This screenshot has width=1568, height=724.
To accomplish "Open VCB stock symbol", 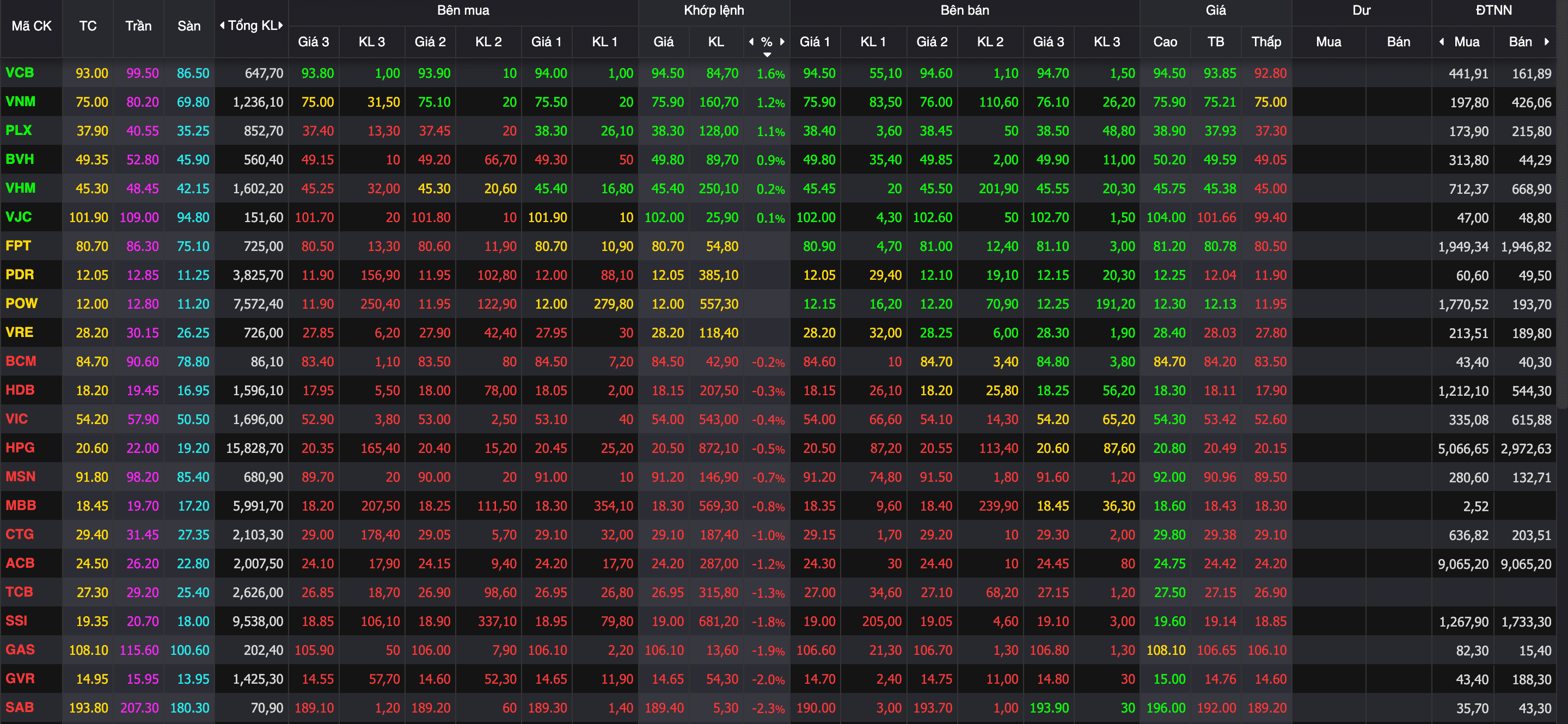I will tap(20, 73).
